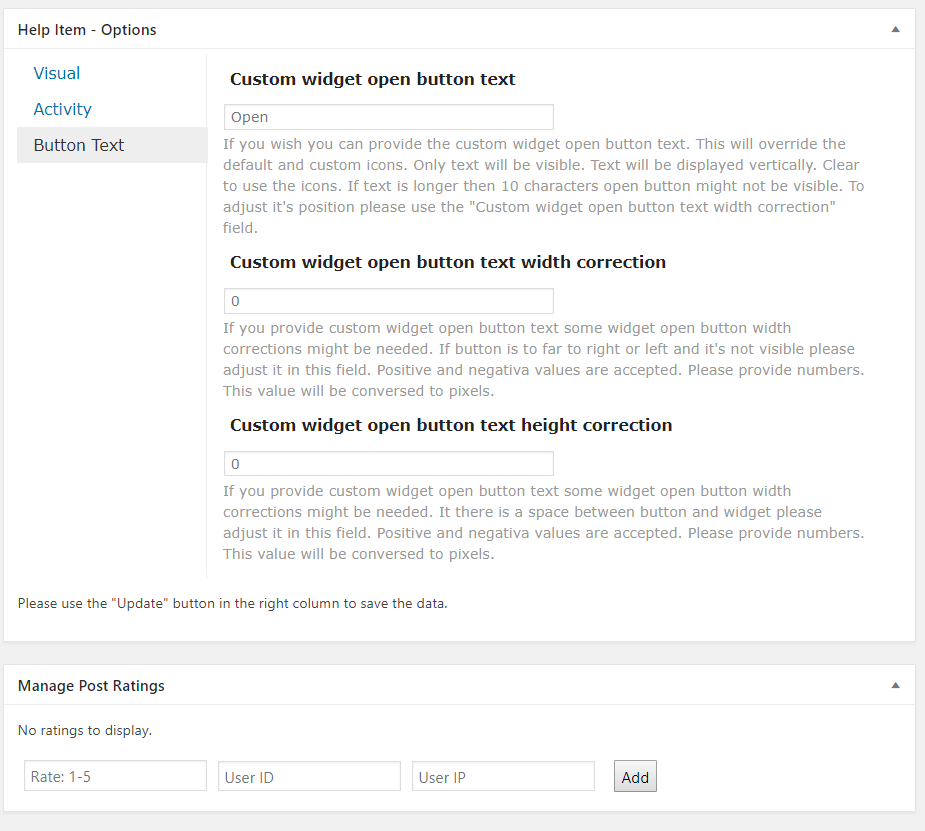This screenshot has width=925, height=831.
Task: Focus the text width correction input box
Action: (x=388, y=301)
